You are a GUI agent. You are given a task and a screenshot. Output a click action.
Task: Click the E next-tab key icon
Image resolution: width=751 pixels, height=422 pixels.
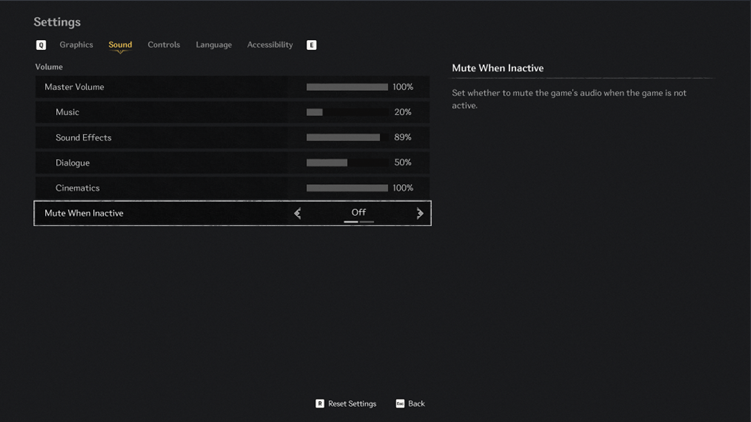(311, 45)
